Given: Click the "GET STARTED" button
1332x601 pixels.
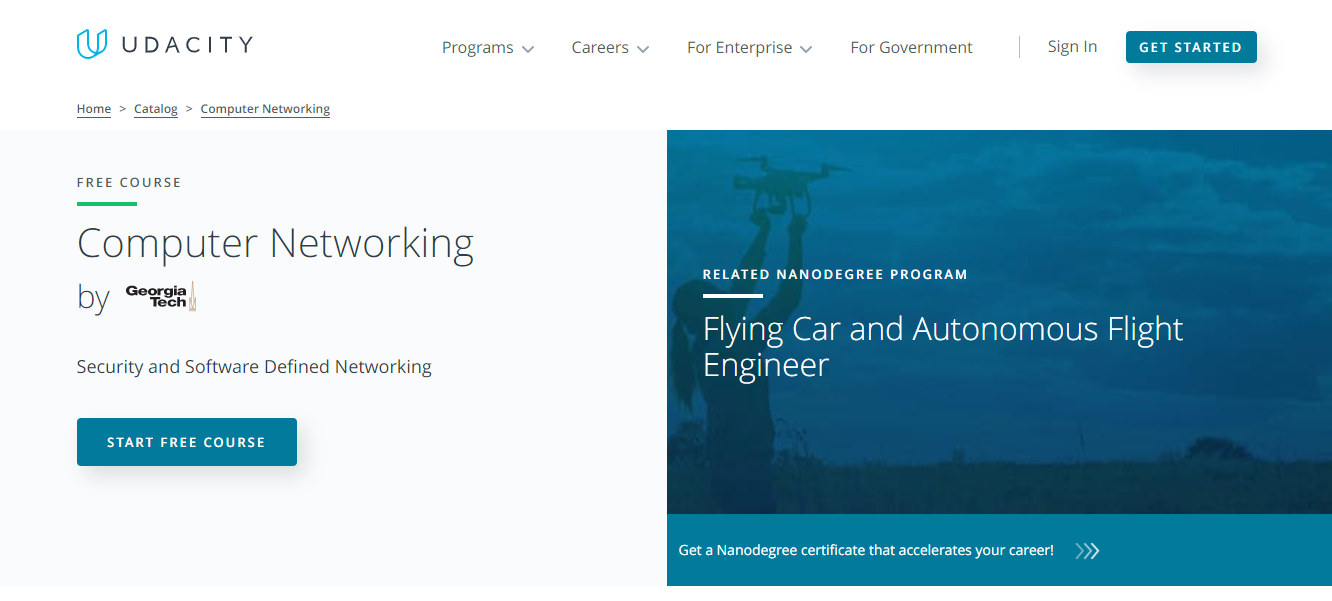Looking at the screenshot, I should [x=1191, y=46].
